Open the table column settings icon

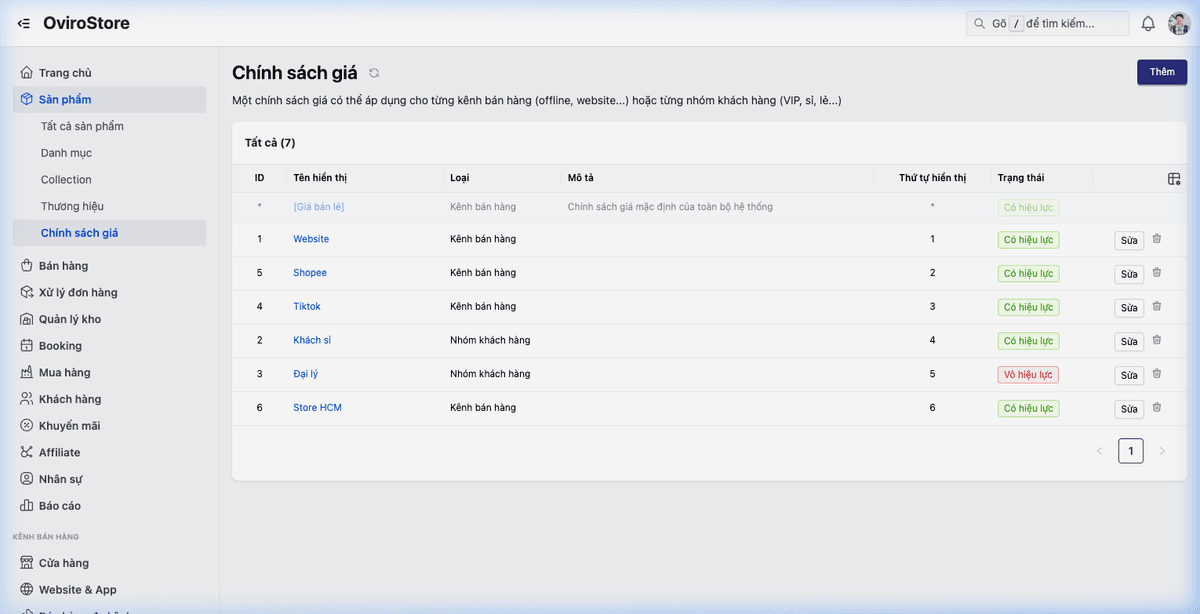click(x=1174, y=178)
